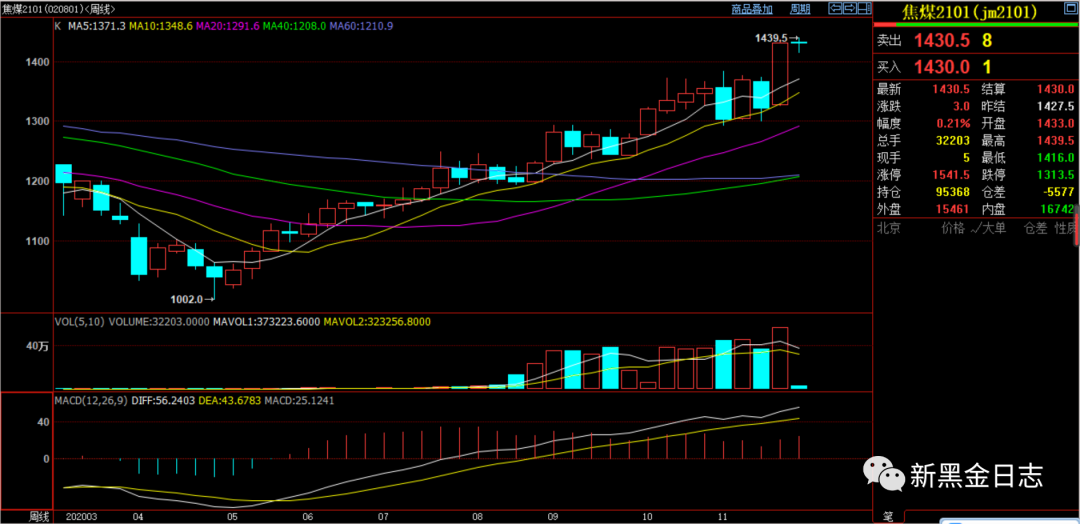Open the 商品叠加 overlay link
This screenshot has height=524, width=1080.
[x=752, y=9]
